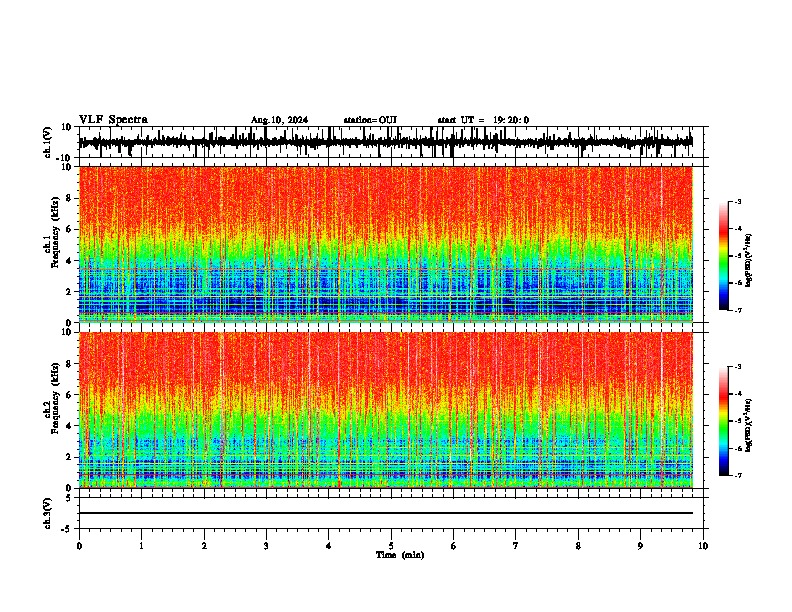
Task: Click the log(PSD) label beside ch.1 color bar
Action: pyautogui.click(x=749, y=261)
